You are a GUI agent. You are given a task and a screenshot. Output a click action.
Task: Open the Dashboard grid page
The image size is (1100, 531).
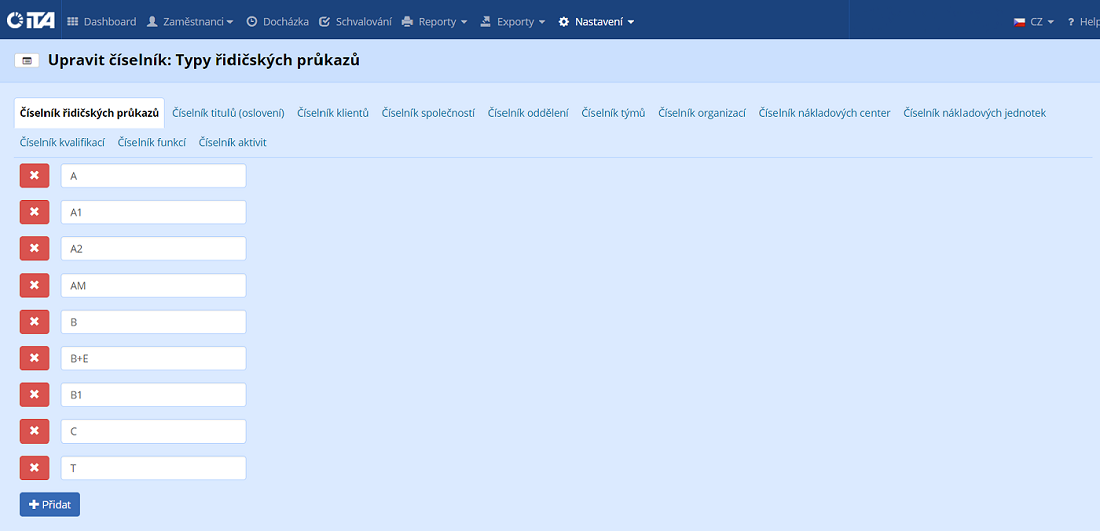pyautogui.click(x=101, y=22)
